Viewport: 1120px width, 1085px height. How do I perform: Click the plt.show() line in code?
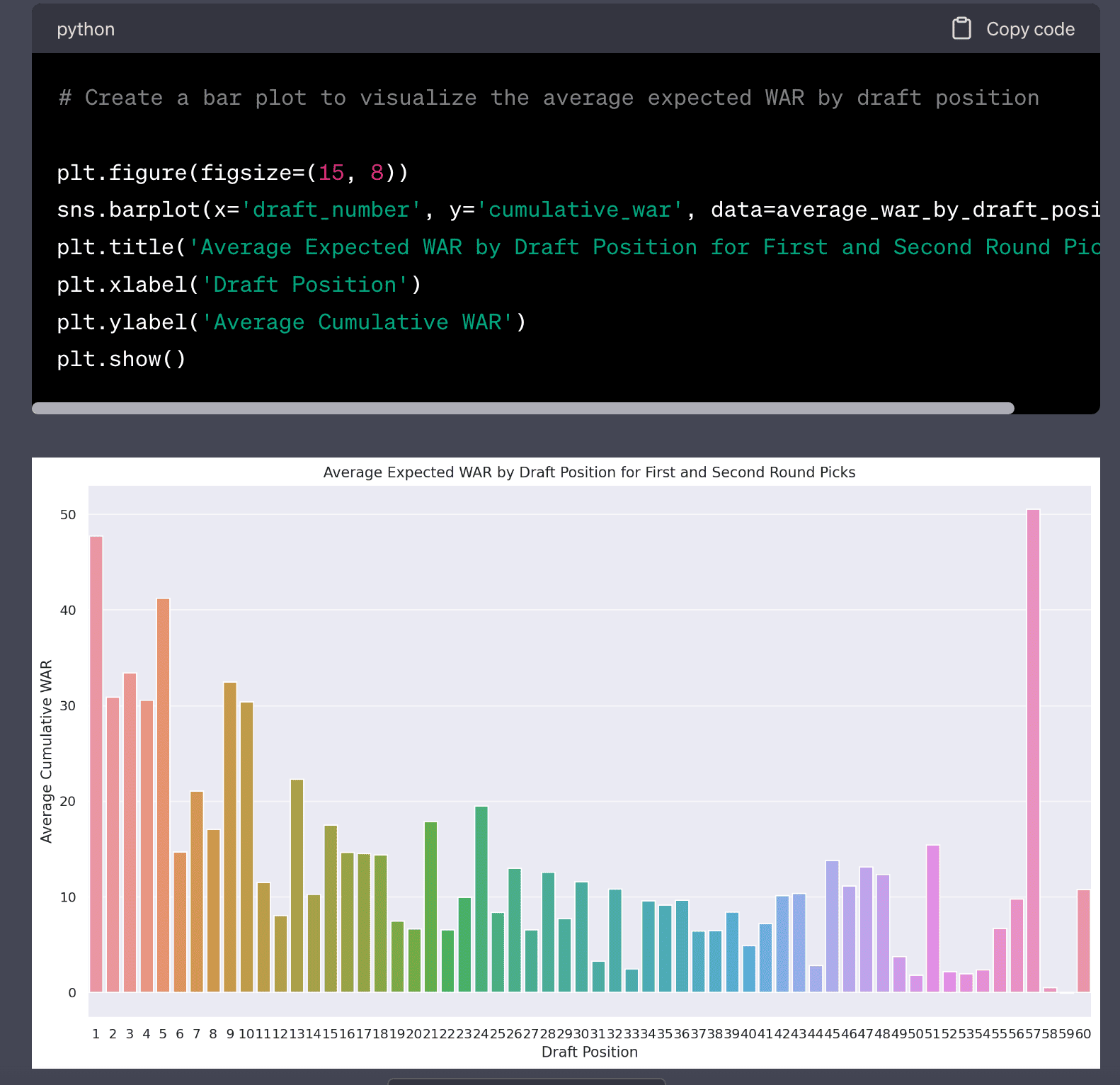121,359
